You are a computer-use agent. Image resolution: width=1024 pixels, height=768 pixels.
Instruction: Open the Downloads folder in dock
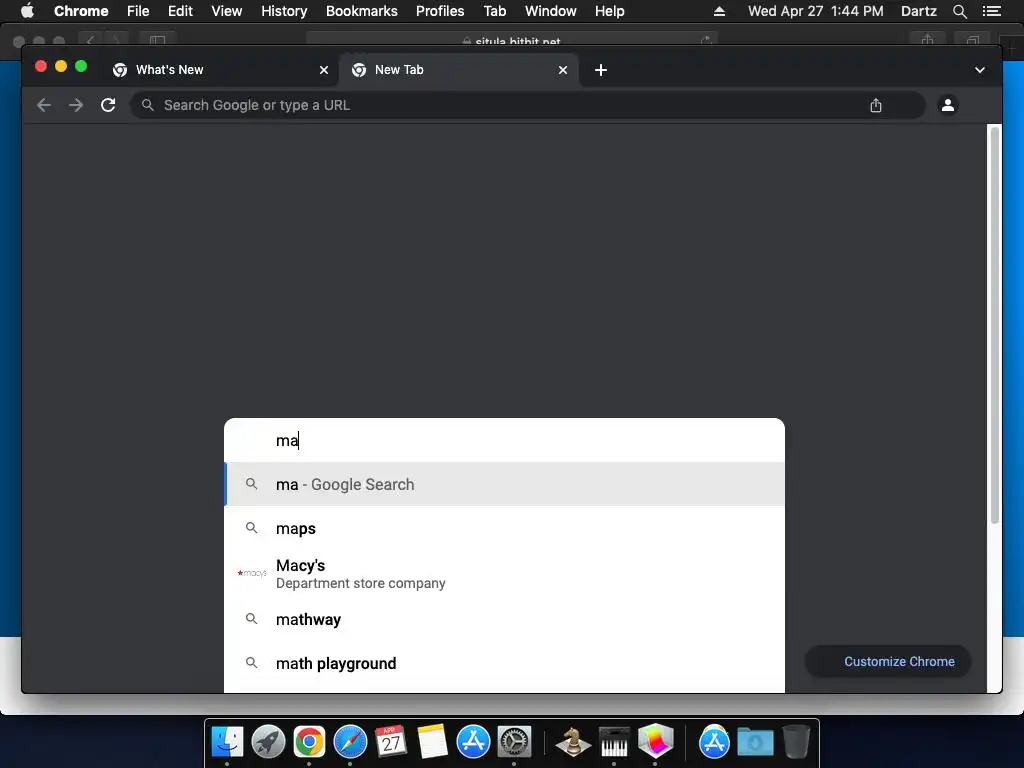pyautogui.click(x=755, y=742)
